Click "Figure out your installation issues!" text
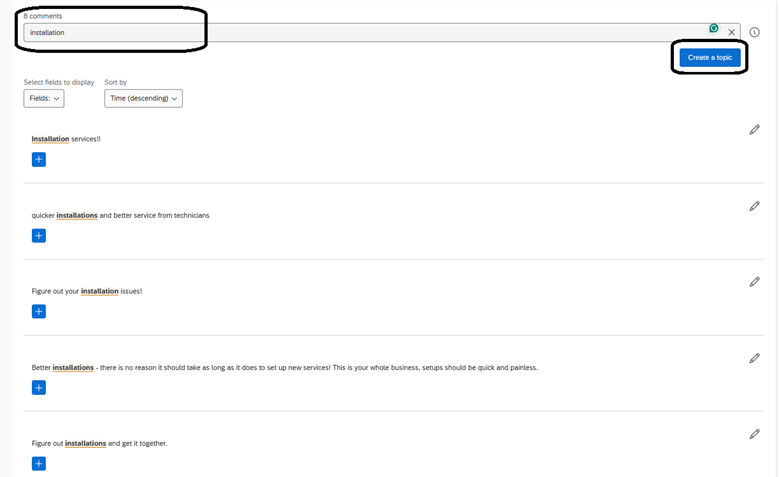Screen dimensions: 779x477 [87, 291]
